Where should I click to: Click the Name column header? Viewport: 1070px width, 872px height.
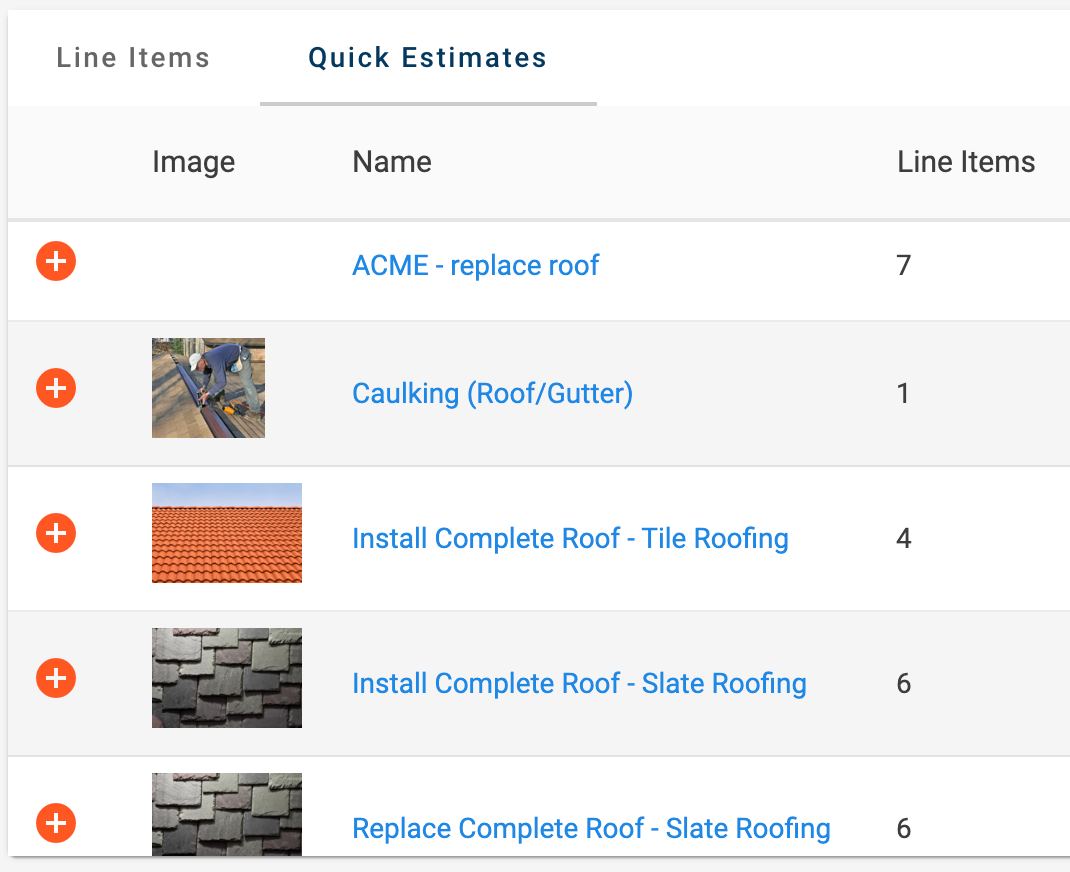coord(392,162)
